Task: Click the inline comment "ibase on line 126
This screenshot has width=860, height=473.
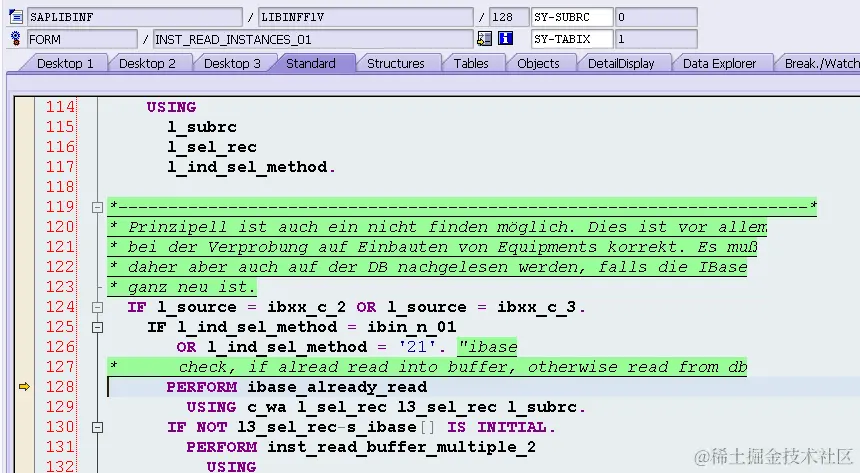Action: [x=488, y=347]
